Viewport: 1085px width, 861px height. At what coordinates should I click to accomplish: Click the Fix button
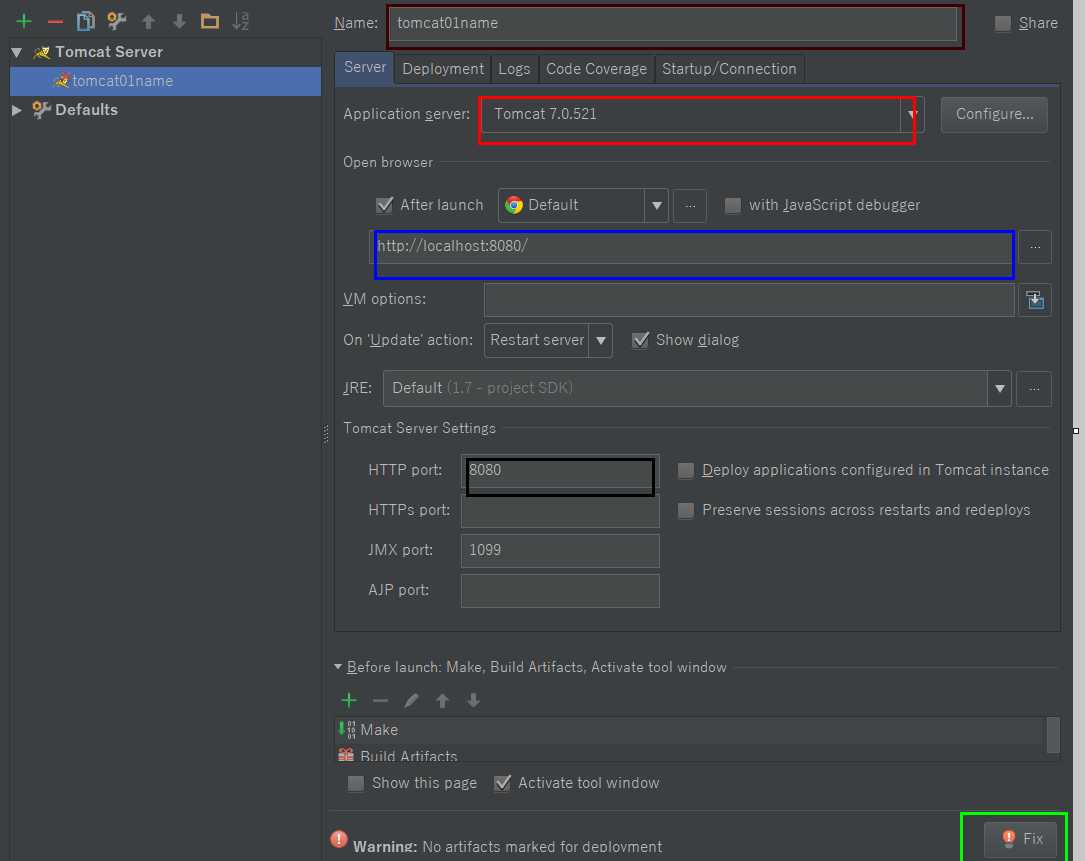[x=1021, y=840]
